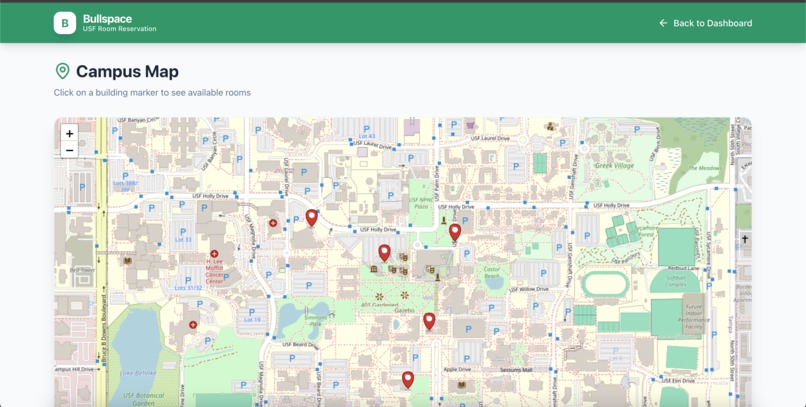Viewport: 806px width, 407px height.
Task: Open the marker just below Gazebo
Action: (429, 321)
